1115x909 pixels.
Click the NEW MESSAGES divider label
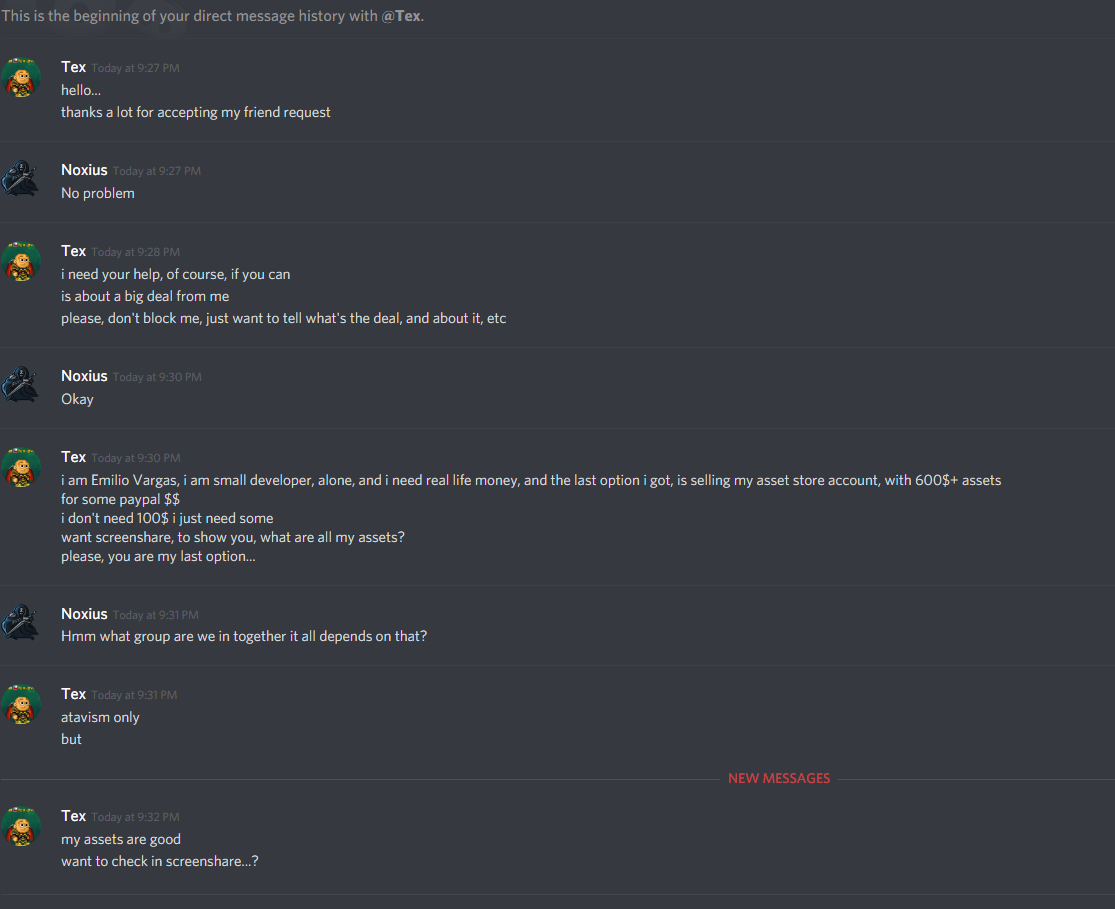[x=778, y=778]
